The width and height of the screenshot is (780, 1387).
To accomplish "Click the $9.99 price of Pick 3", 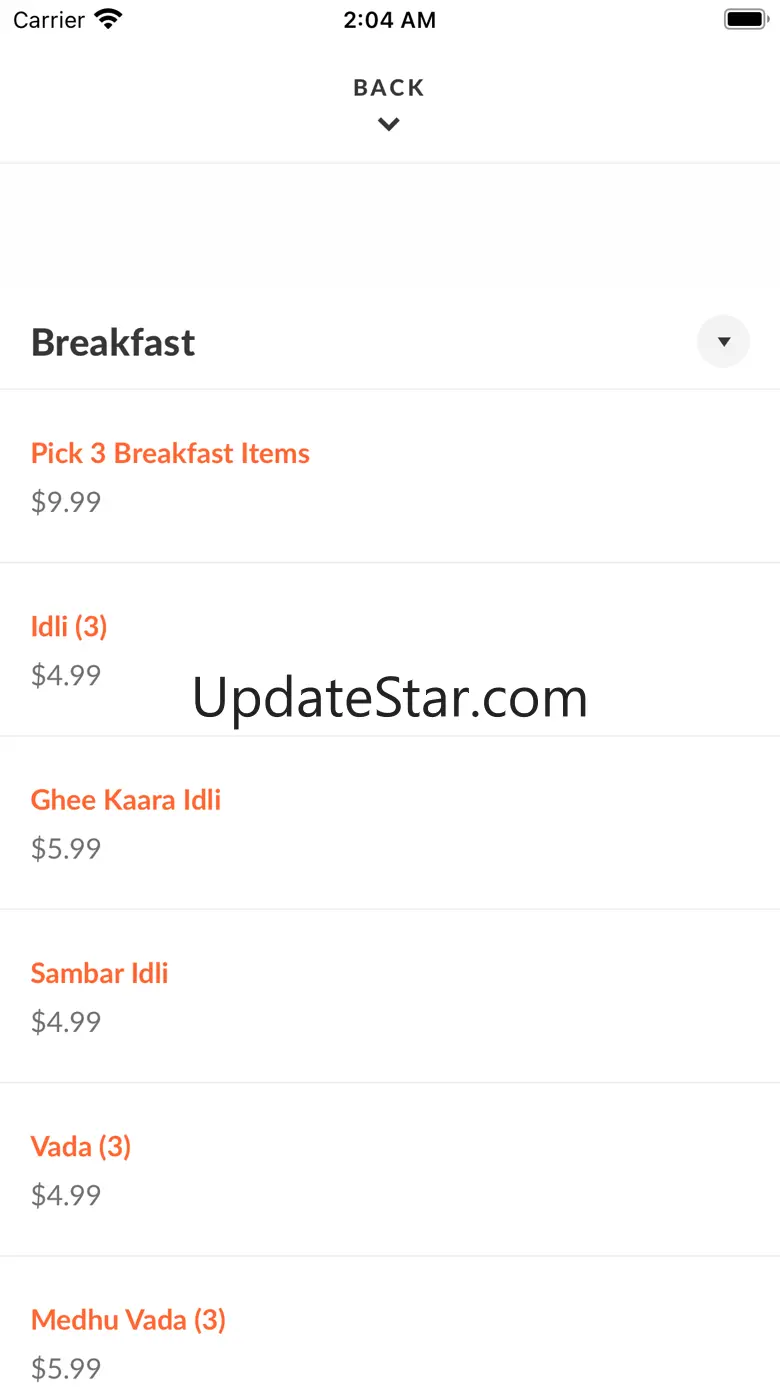I will 66,501.
